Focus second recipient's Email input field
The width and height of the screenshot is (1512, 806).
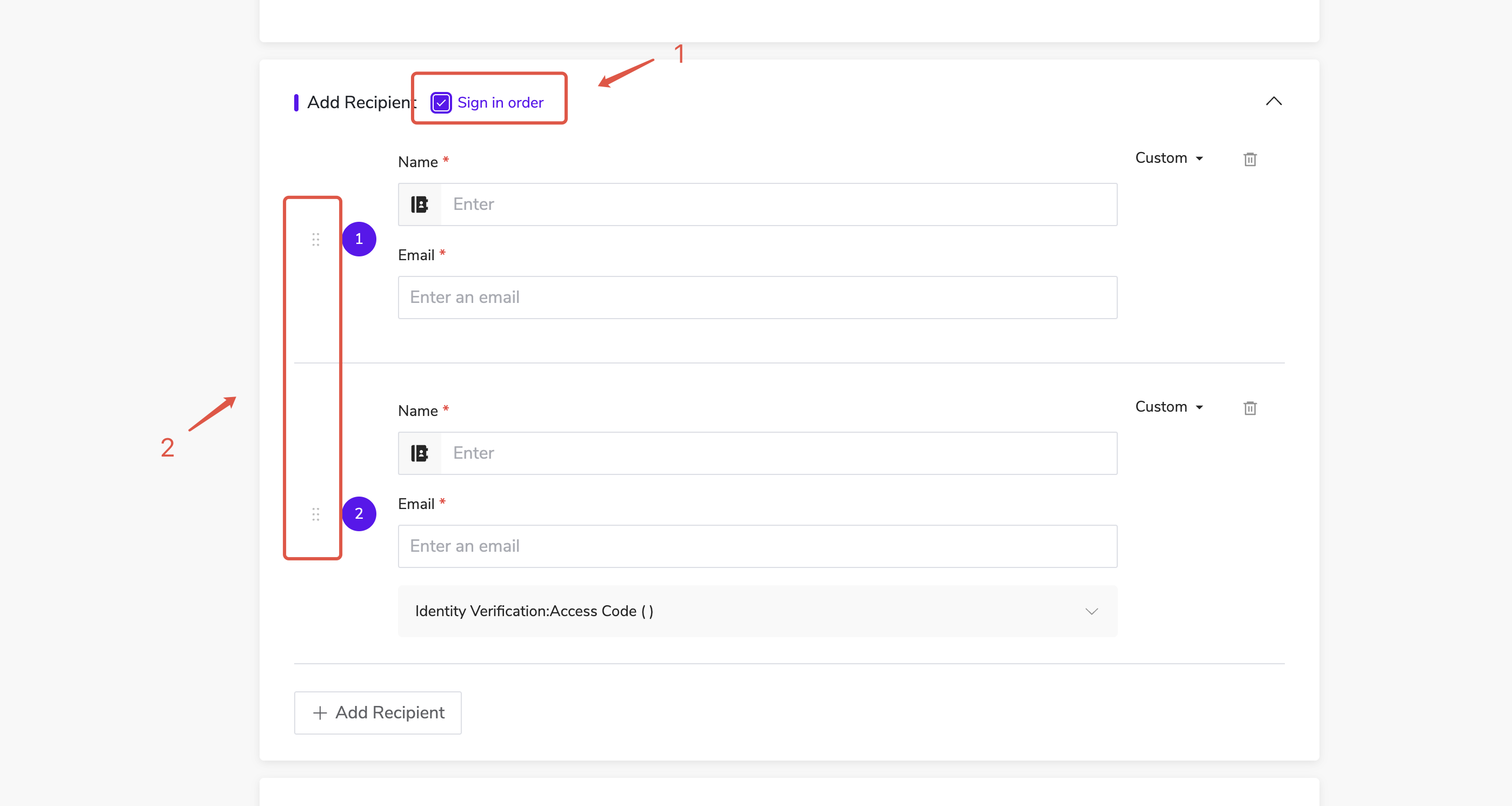(x=757, y=546)
